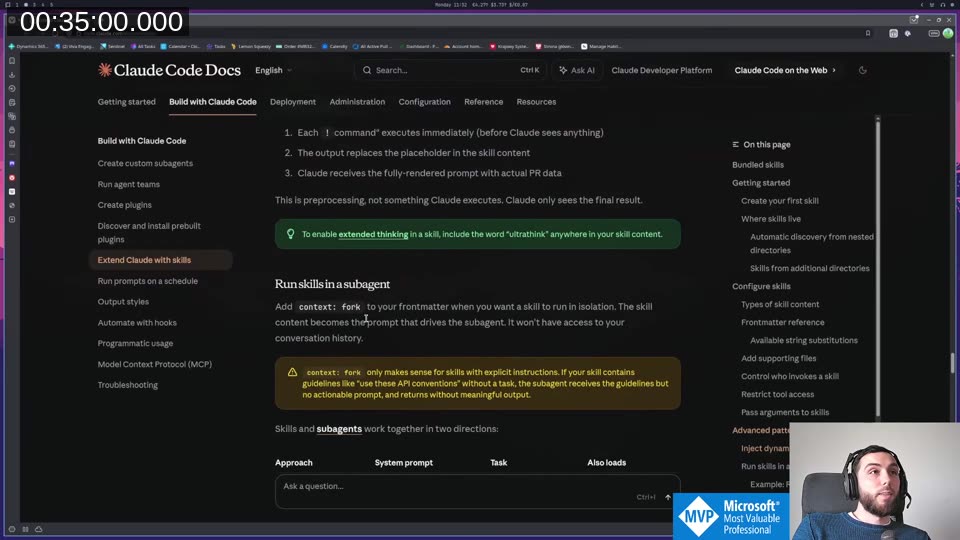Open Automate with hooks in the sidebar
The image size is (960, 540).
coord(137,323)
